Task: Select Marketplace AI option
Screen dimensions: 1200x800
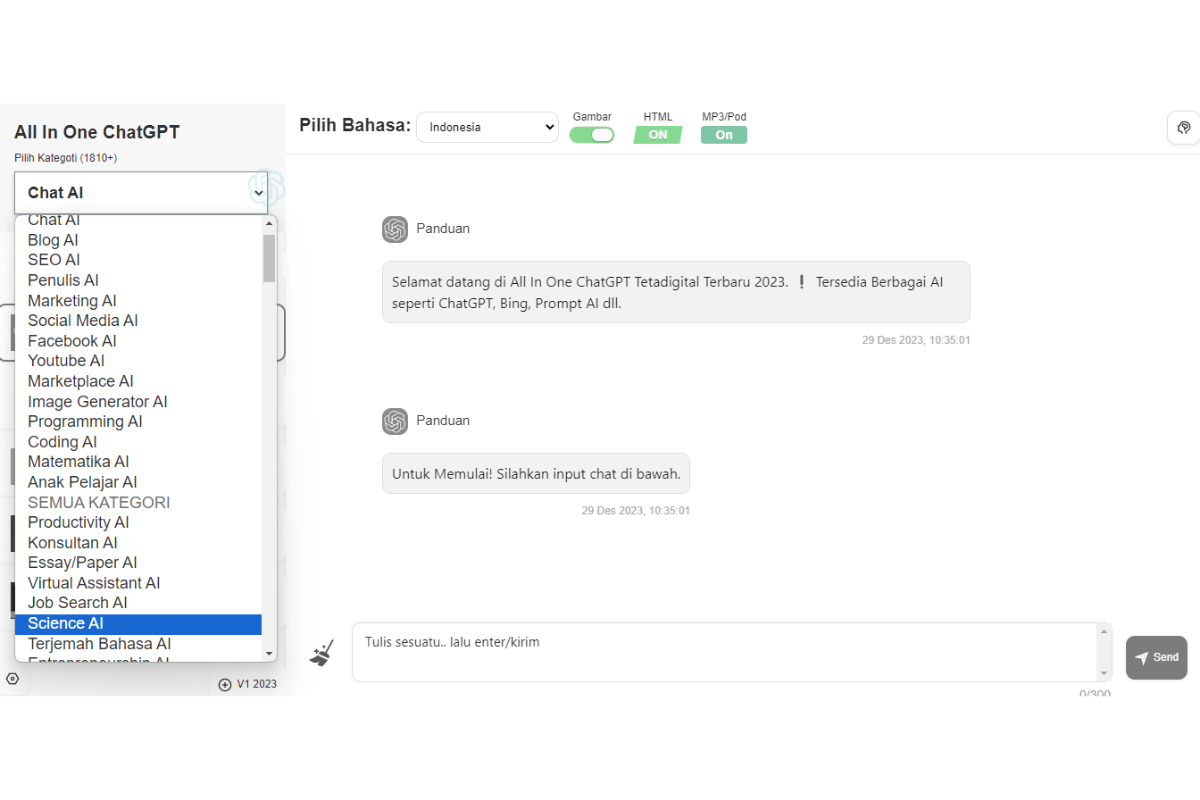Action: (x=138, y=381)
